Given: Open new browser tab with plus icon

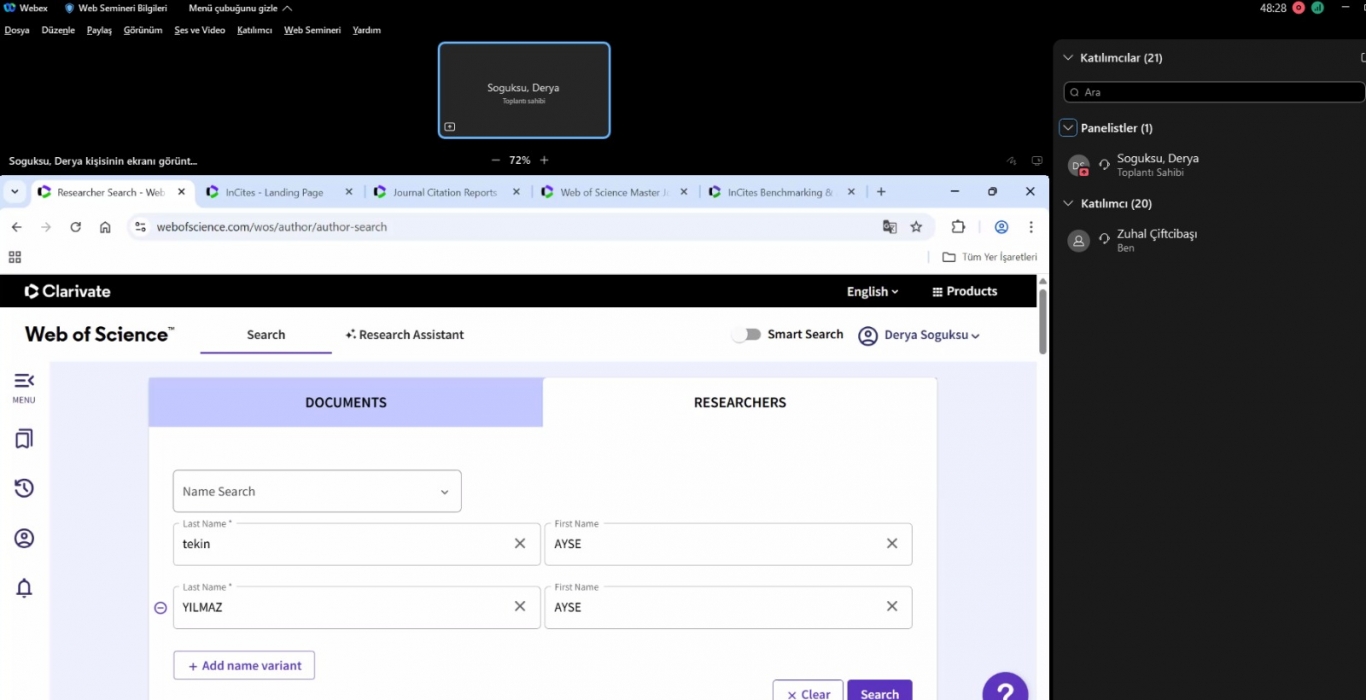Looking at the screenshot, I should 881,192.
